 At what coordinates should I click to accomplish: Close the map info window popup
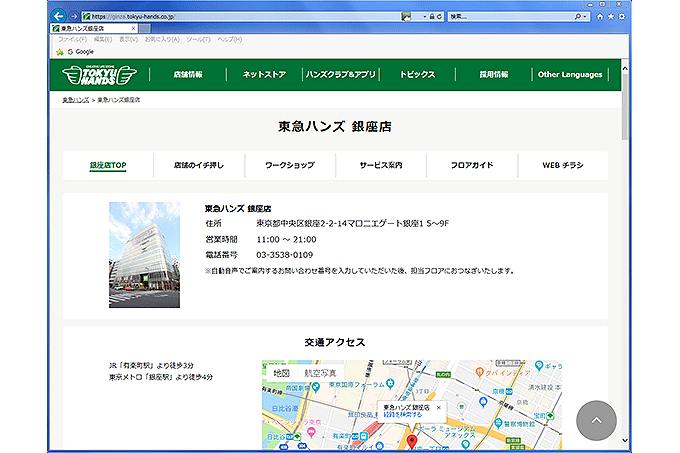point(438,407)
